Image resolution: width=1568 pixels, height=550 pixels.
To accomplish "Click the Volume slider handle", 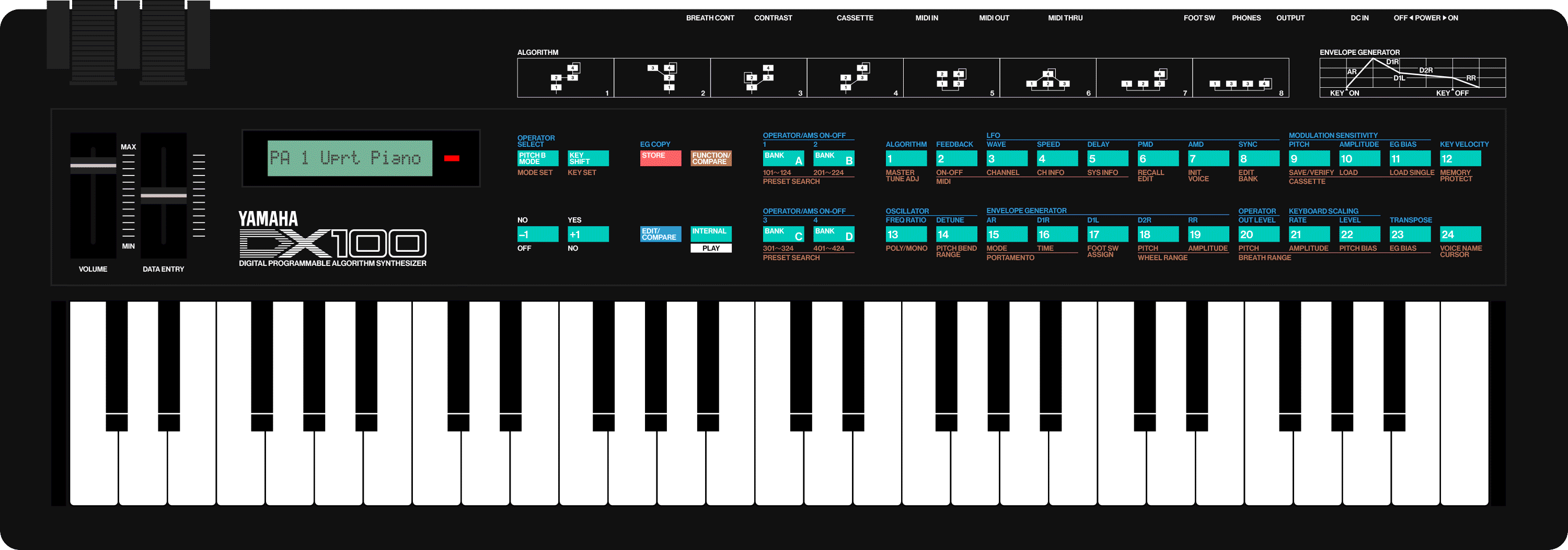I will pos(93,165).
